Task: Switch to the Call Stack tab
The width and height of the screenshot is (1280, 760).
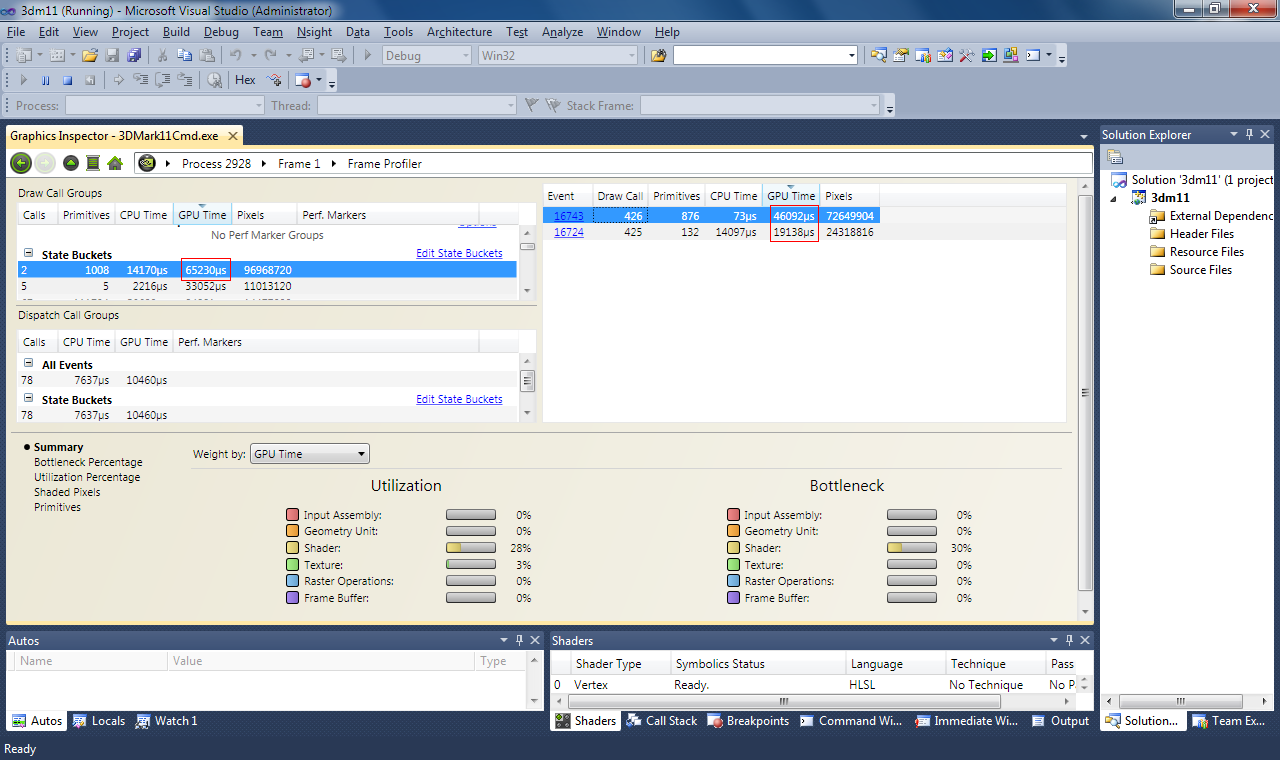Action: [662, 721]
